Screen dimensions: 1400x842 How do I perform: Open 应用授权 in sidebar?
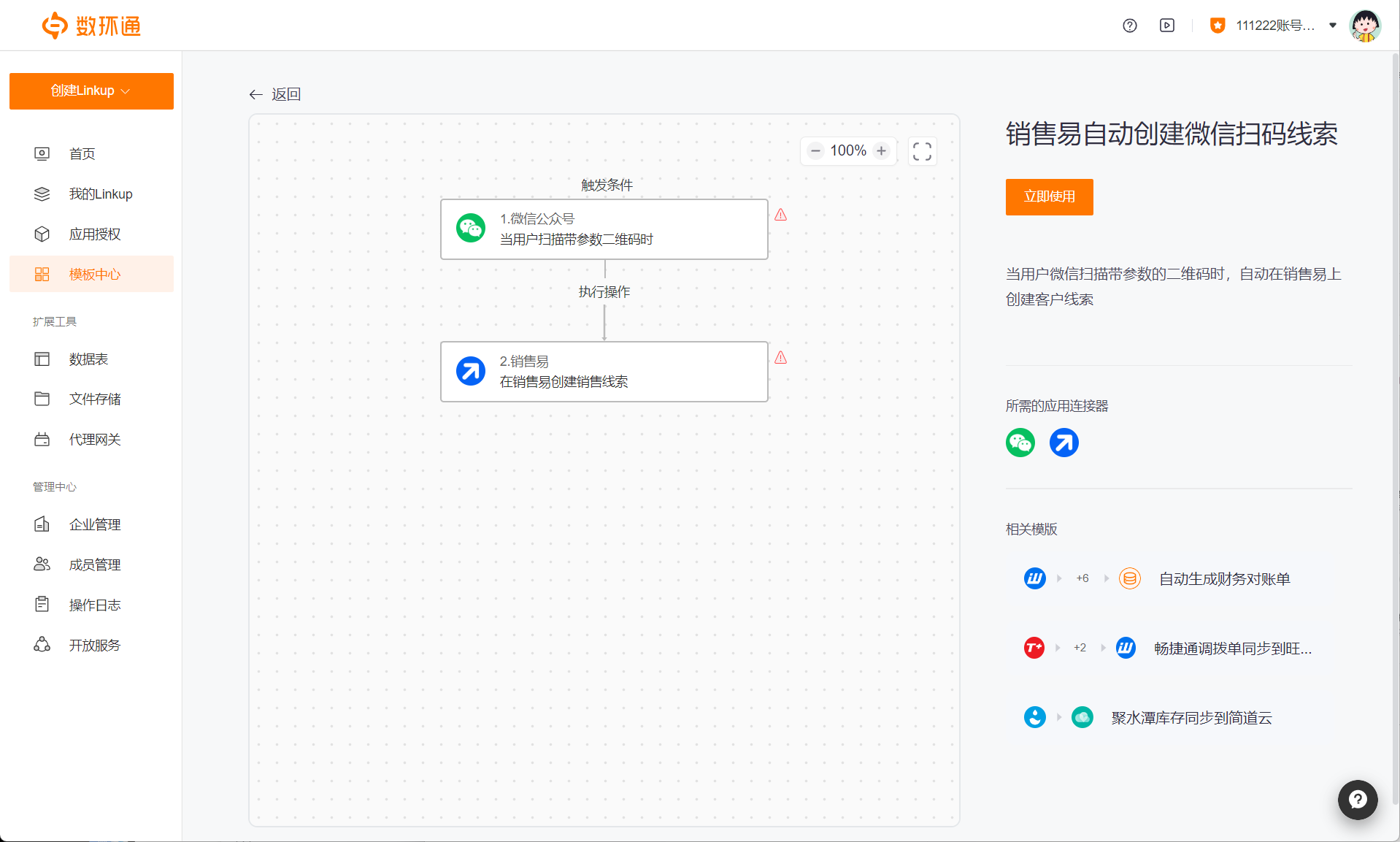point(91,234)
